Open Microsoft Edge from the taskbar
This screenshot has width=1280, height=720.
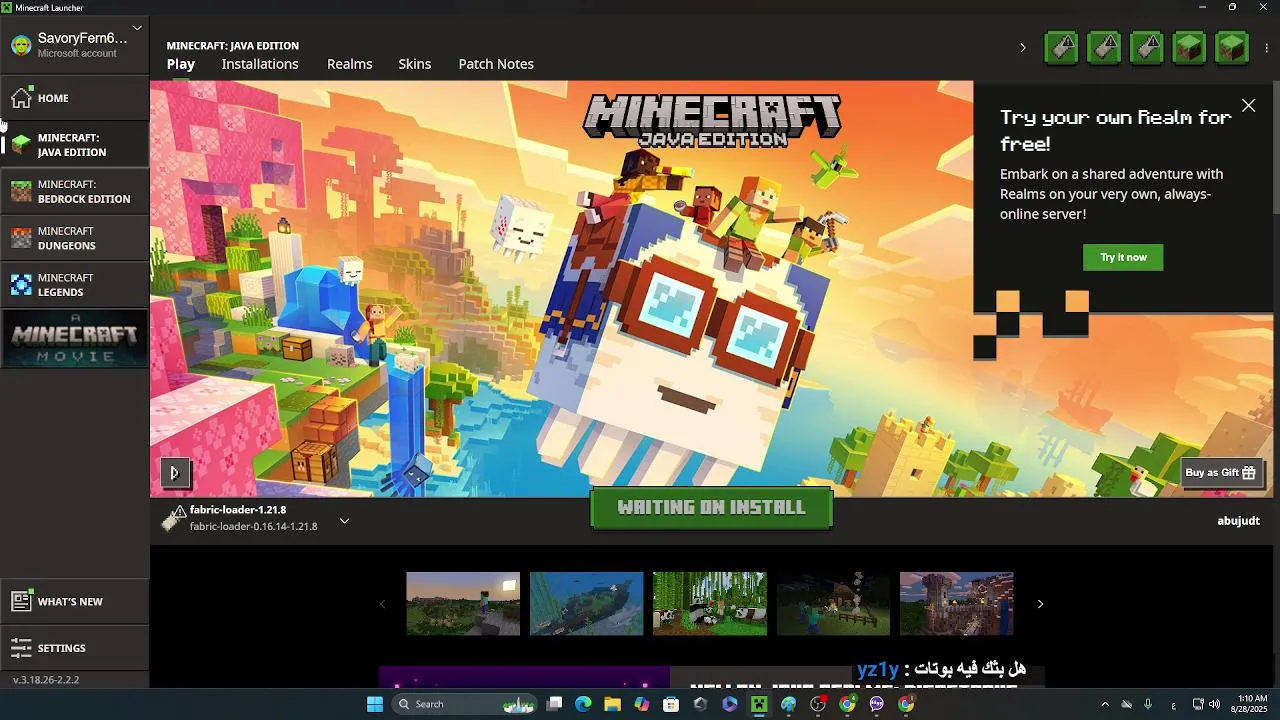pos(584,704)
